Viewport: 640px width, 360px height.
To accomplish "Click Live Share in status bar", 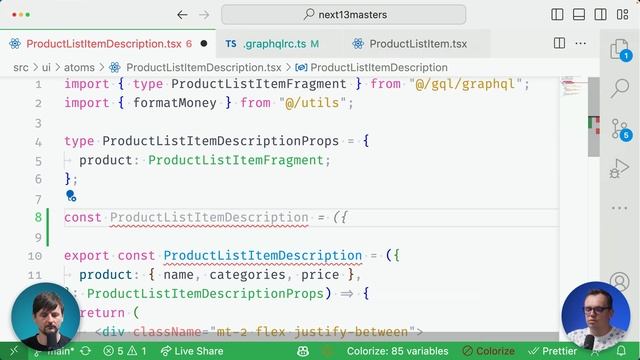I will click(x=192, y=351).
